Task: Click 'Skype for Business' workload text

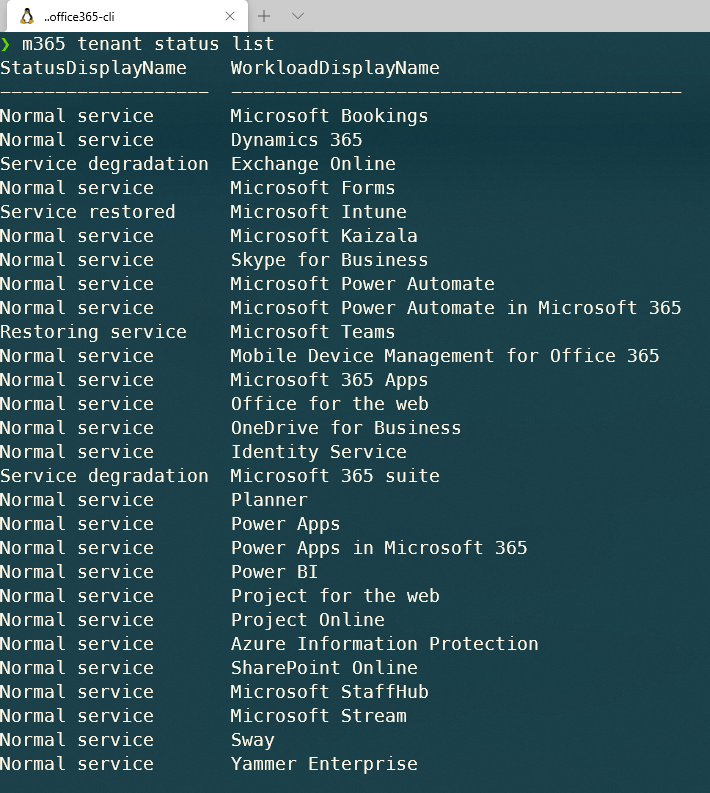Action: pyautogui.click(x=329, y=260)
